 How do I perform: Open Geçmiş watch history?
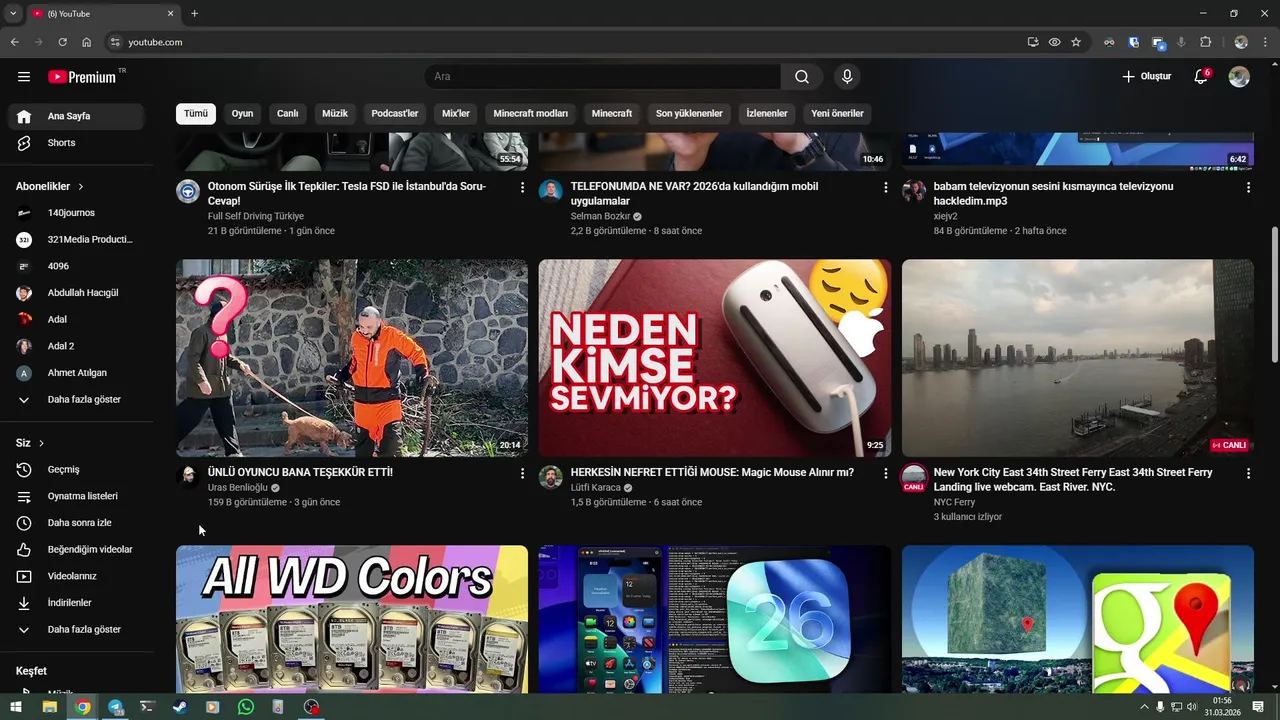[76, 470]
